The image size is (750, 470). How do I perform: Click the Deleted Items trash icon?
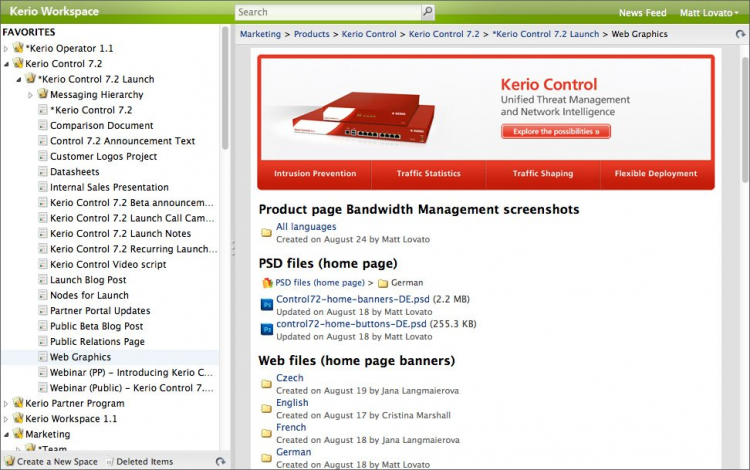110,461
